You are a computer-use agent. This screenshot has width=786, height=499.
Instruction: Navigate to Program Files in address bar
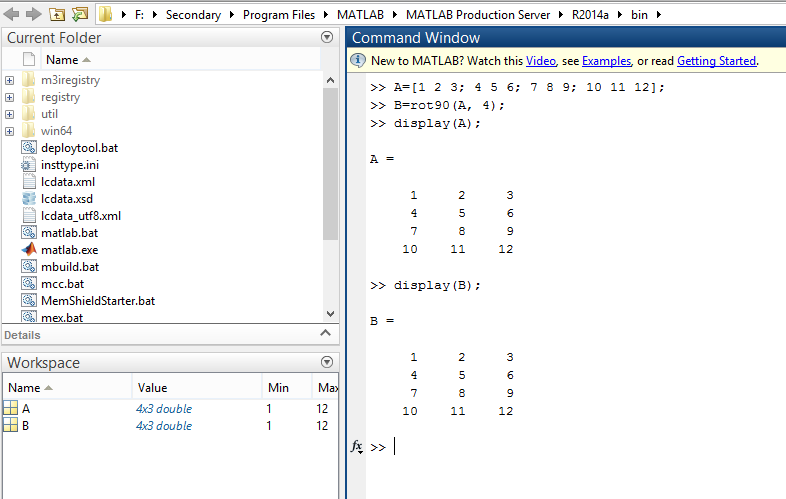pyautogui.click(x=279, y=15)
